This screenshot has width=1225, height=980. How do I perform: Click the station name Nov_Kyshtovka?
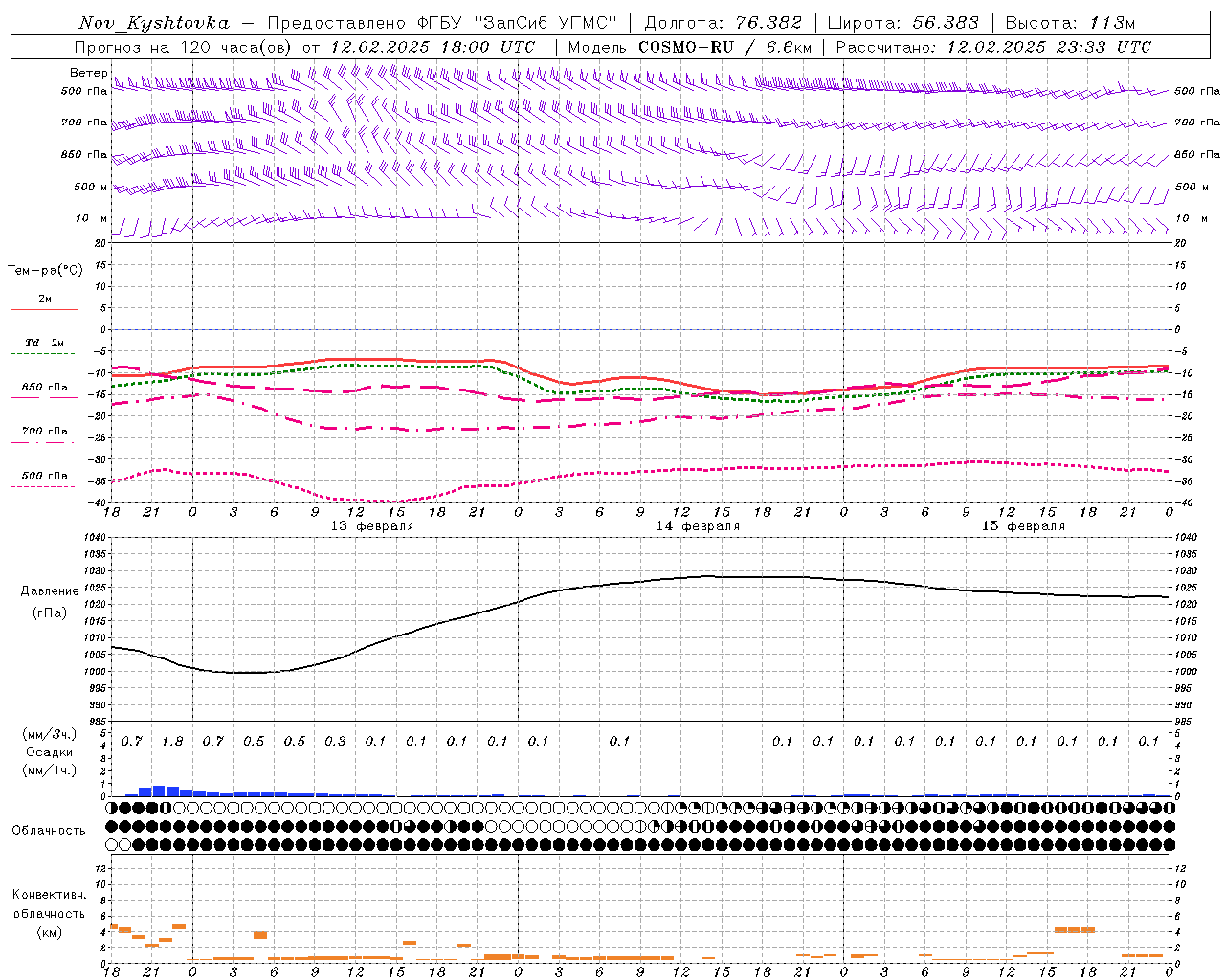pos(153,23)
